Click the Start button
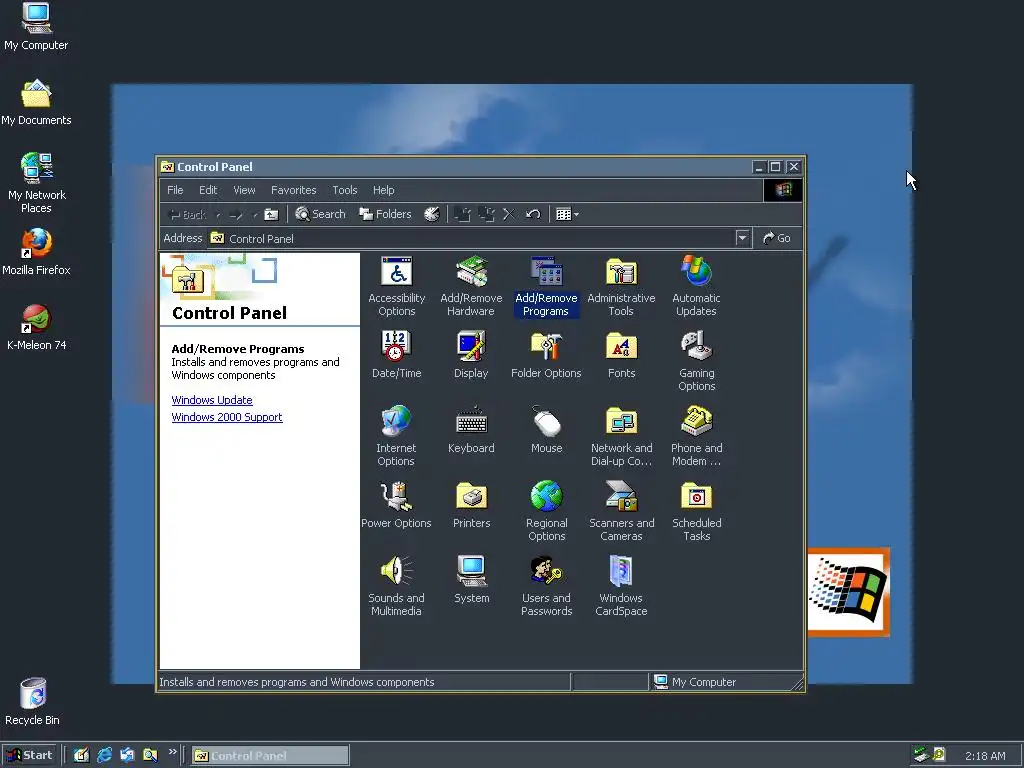Image resolution: width=1024 pixels, height=768 pixels. point(29,756)
